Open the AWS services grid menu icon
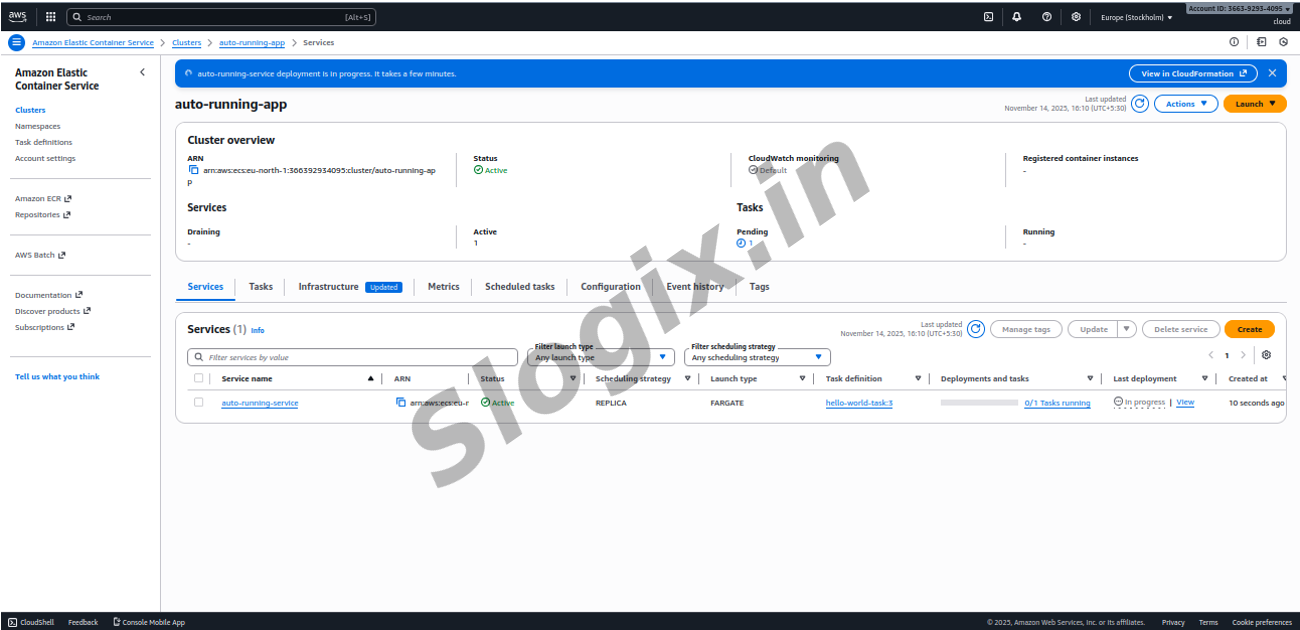 tap(51, 17)
